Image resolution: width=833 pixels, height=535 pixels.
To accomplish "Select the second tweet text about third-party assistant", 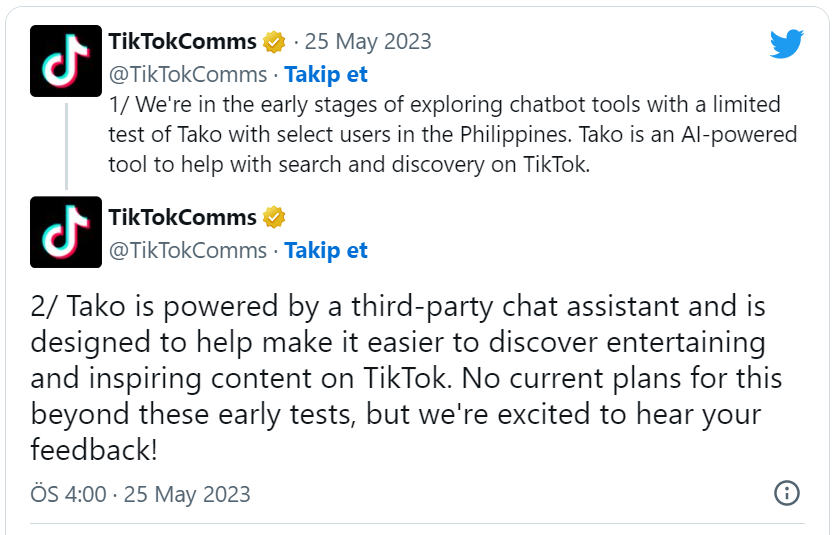I will pos(400,377).
